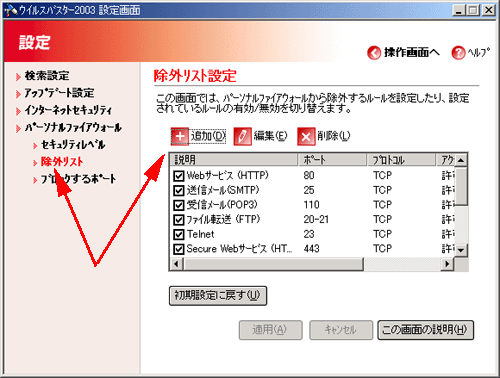Screen dimensions: 500x378
Task: Click the 適用(A) button
Action: pos(270,330)
